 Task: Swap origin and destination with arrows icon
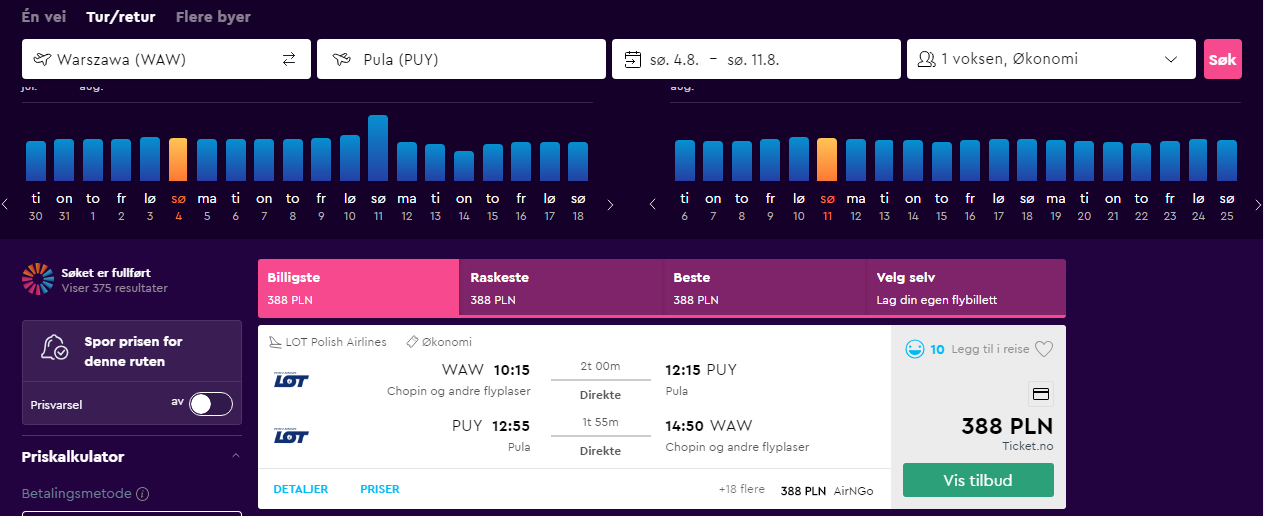click(289, 59)
